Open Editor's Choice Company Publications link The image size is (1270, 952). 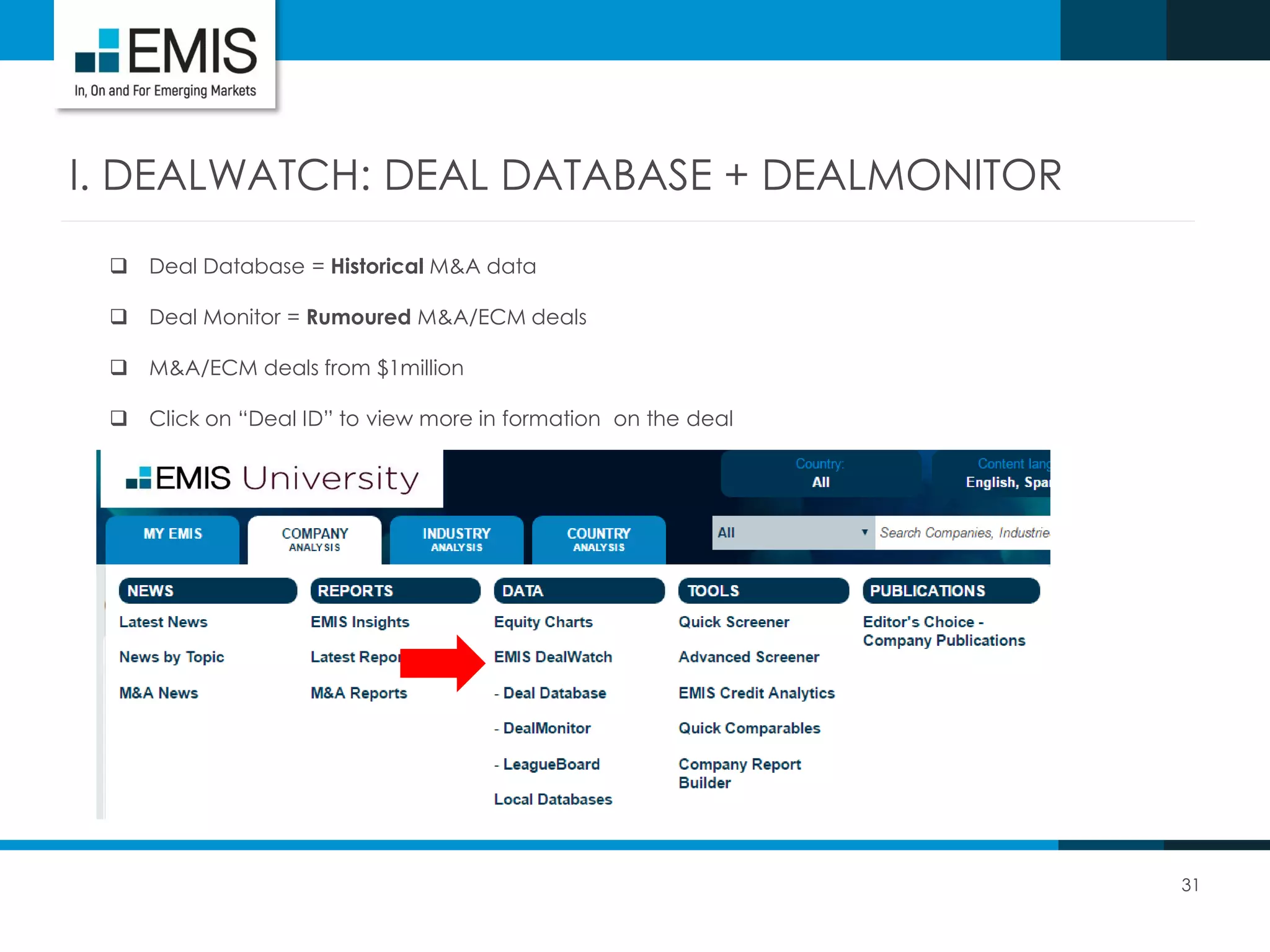pyautogui.click(x=944, y=631)
